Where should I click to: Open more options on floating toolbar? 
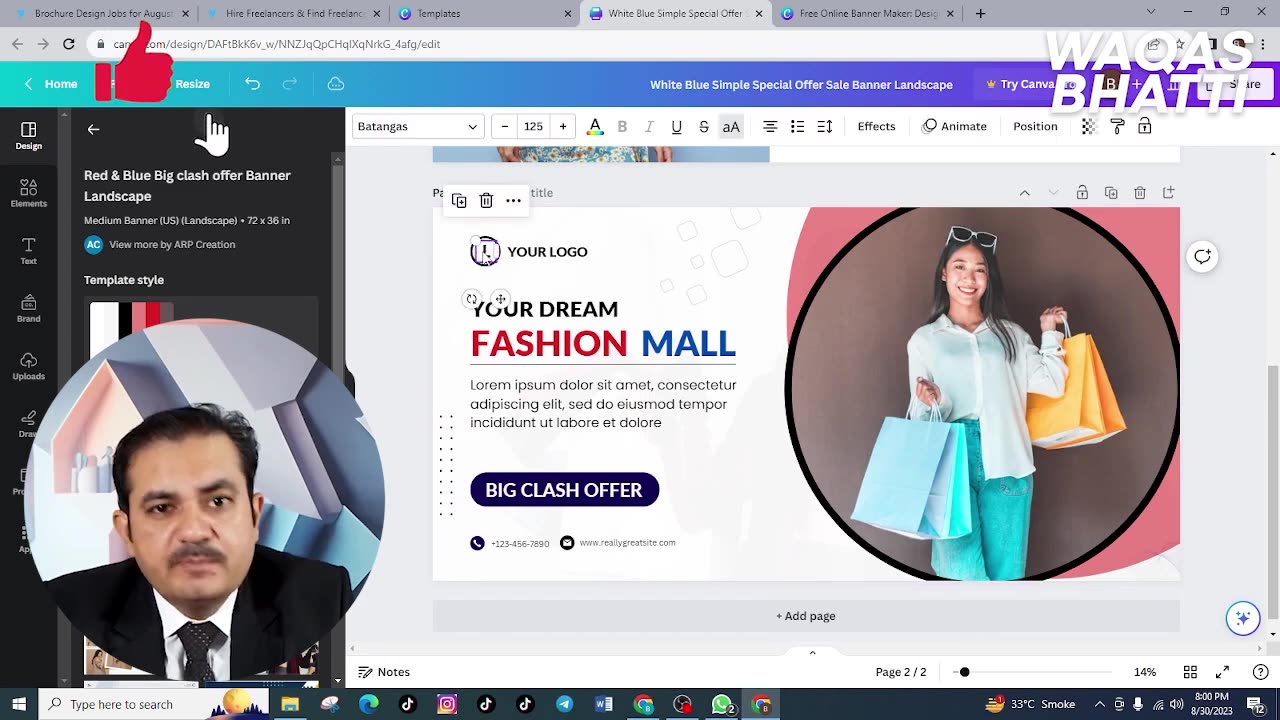513,201
